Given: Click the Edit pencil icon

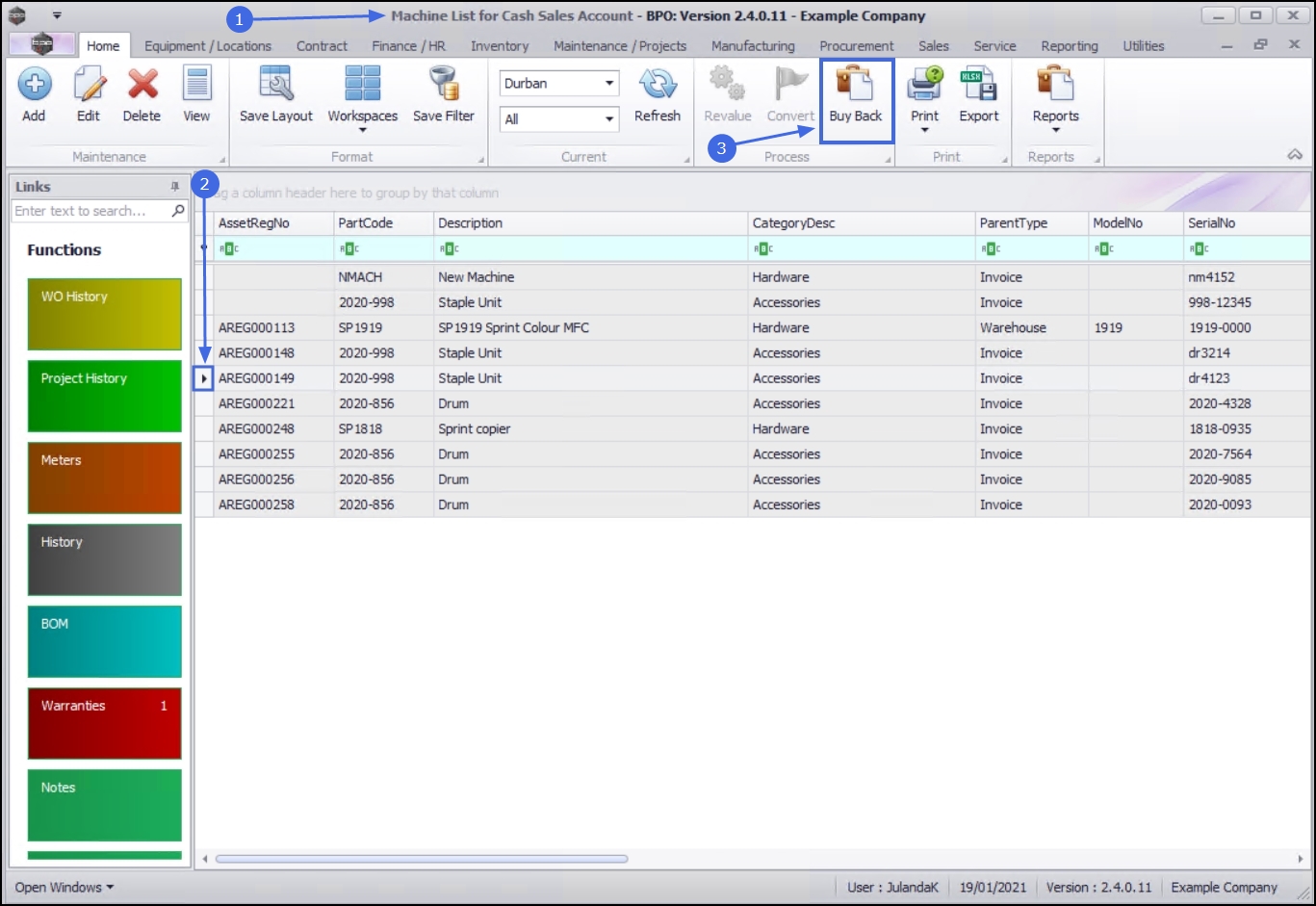Looking at the screenshot, I should [89, 85].
